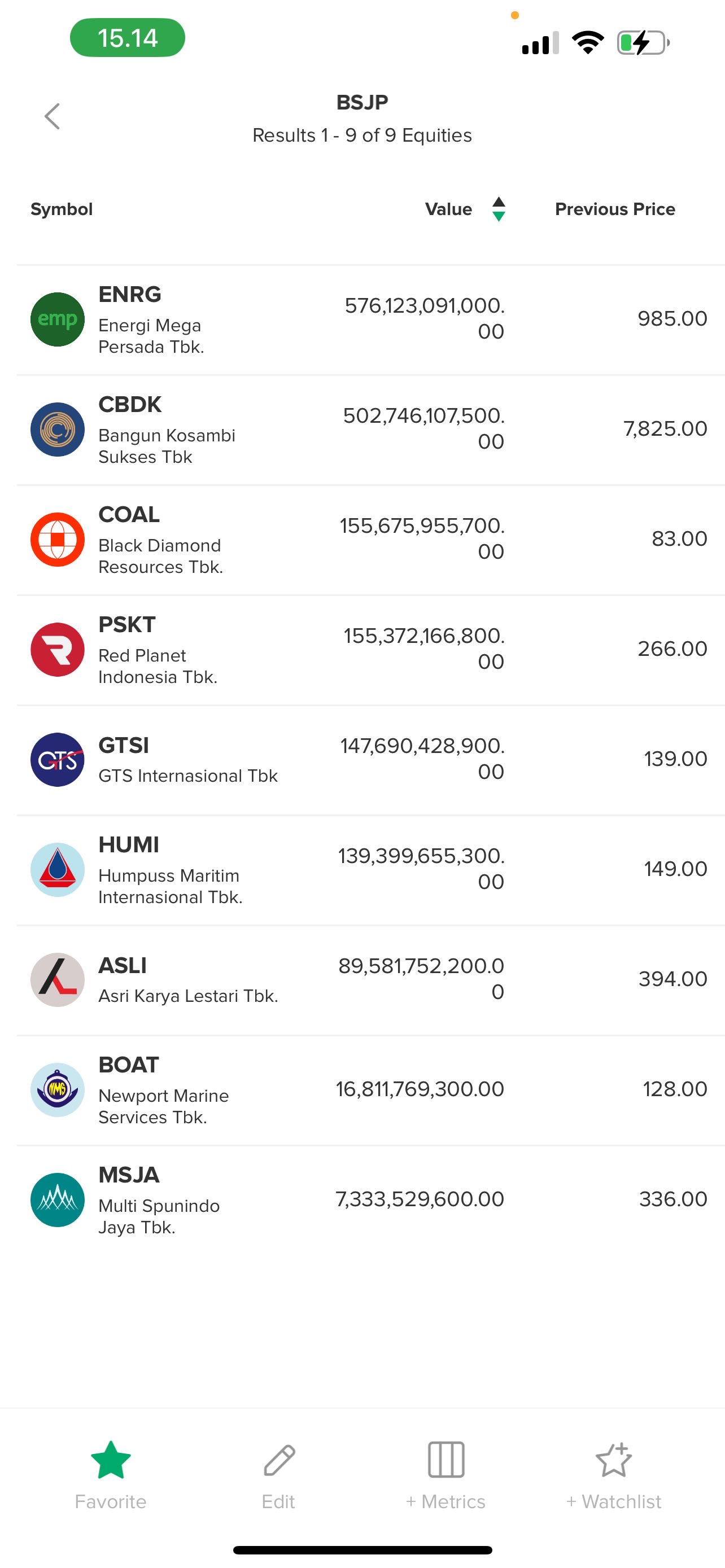Tap the Previous Price column header
Viewport: 725px width, 1568px height.
click(615, 209)
